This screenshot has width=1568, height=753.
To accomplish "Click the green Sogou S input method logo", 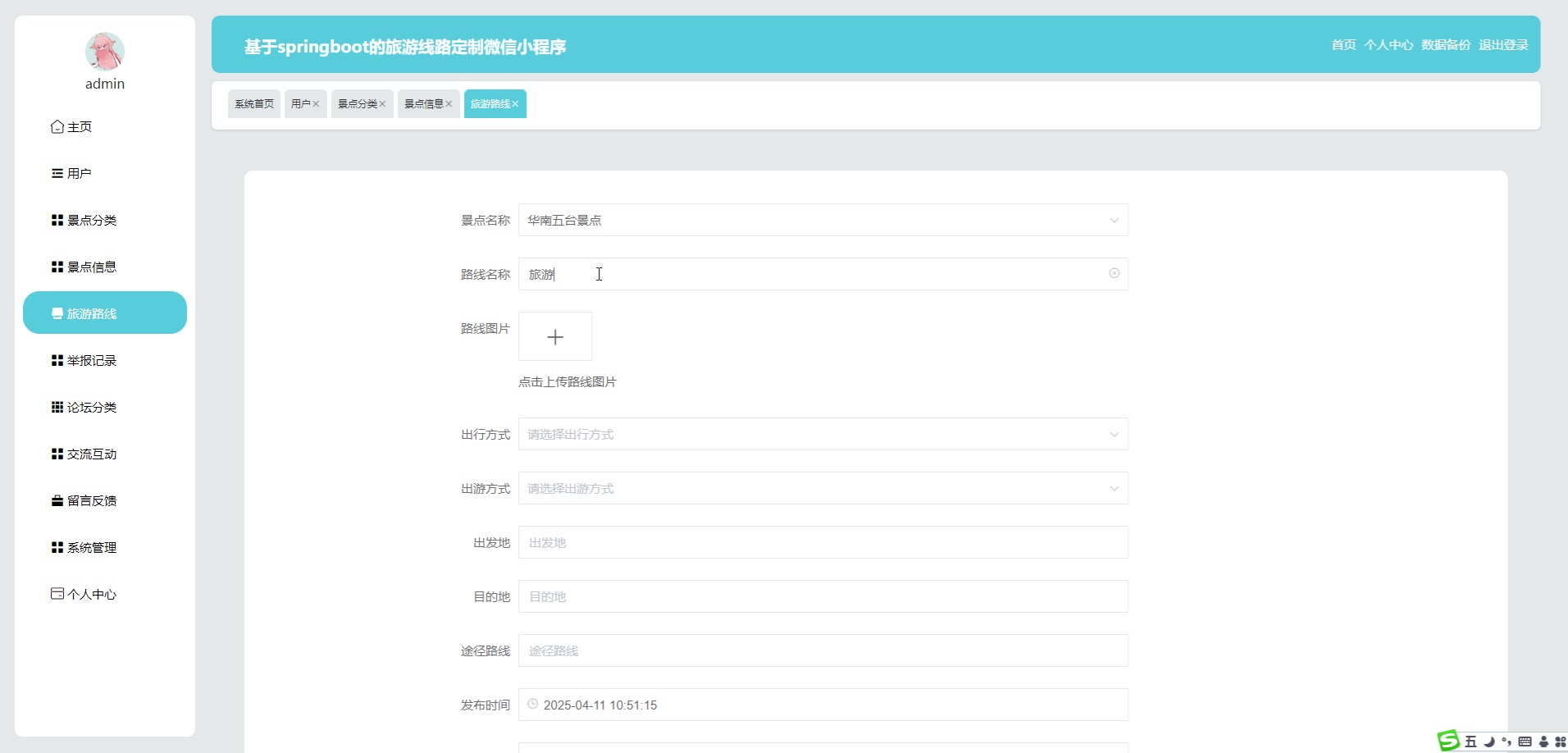I will [x=1449, y=741].
